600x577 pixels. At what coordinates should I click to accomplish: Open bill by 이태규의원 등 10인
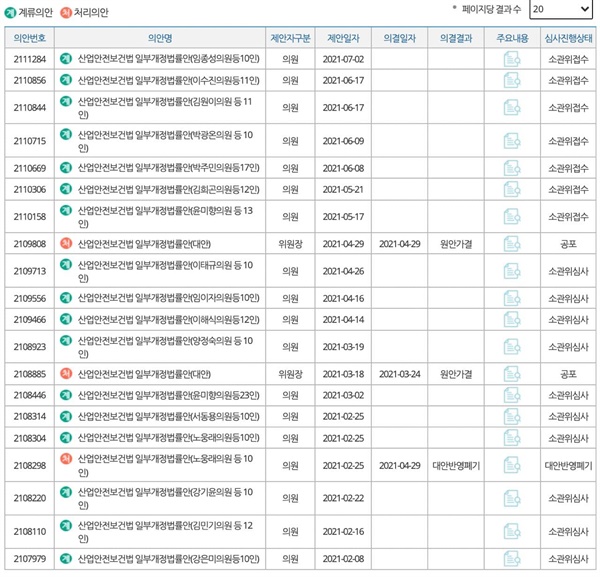tap(165, 271)
